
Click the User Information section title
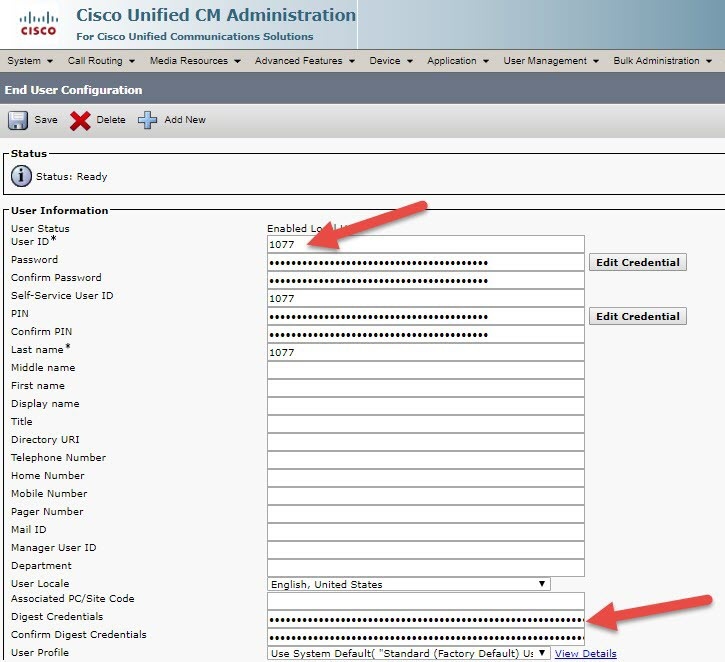pos(60,210)
